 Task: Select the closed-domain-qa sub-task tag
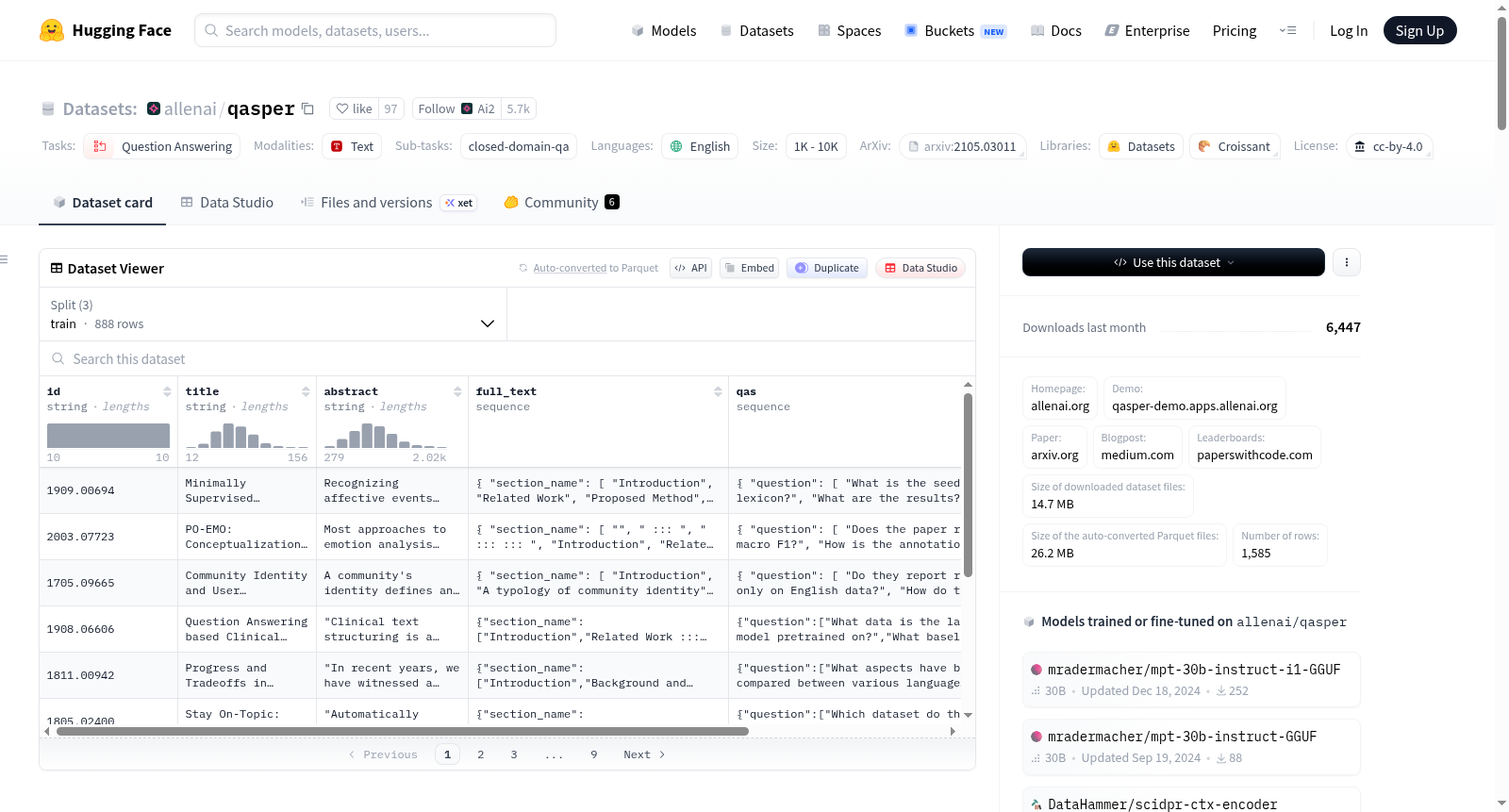pos(519,146)
